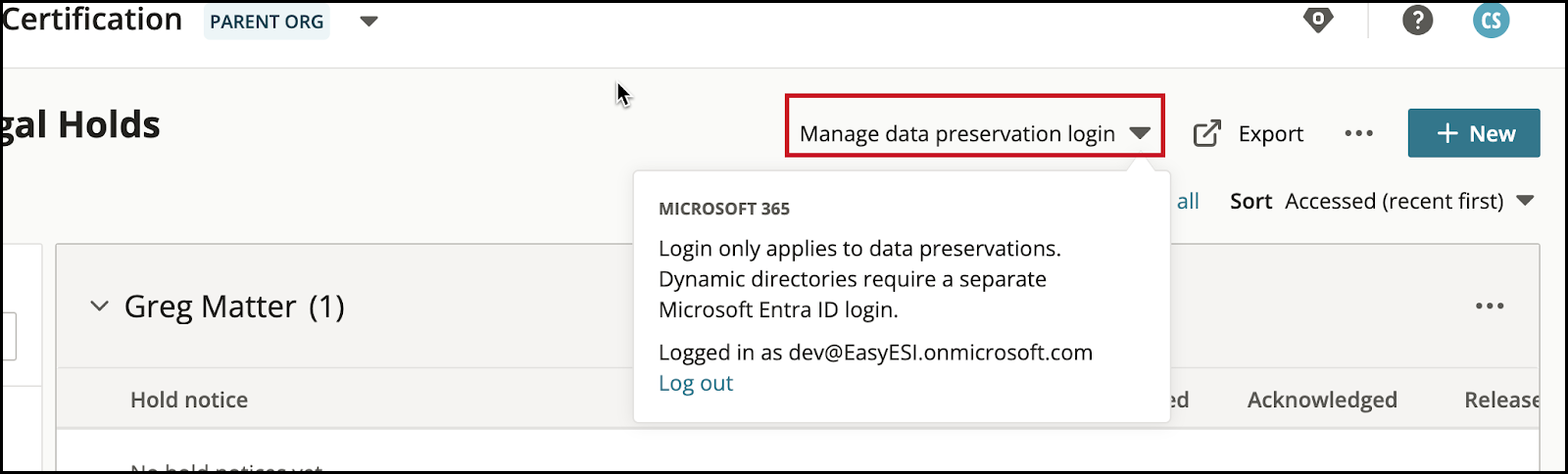This screenshot has width=1568, height=474.
Task: Open the PARENT ORG dropdown arrow
Action: [368, 22]
